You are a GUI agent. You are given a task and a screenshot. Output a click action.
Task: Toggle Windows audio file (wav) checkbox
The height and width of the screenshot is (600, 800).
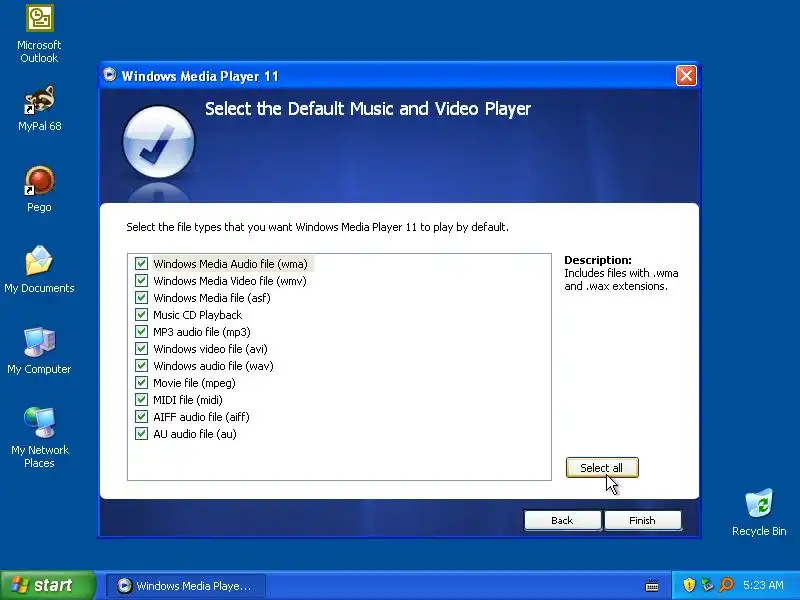point(141,366)
